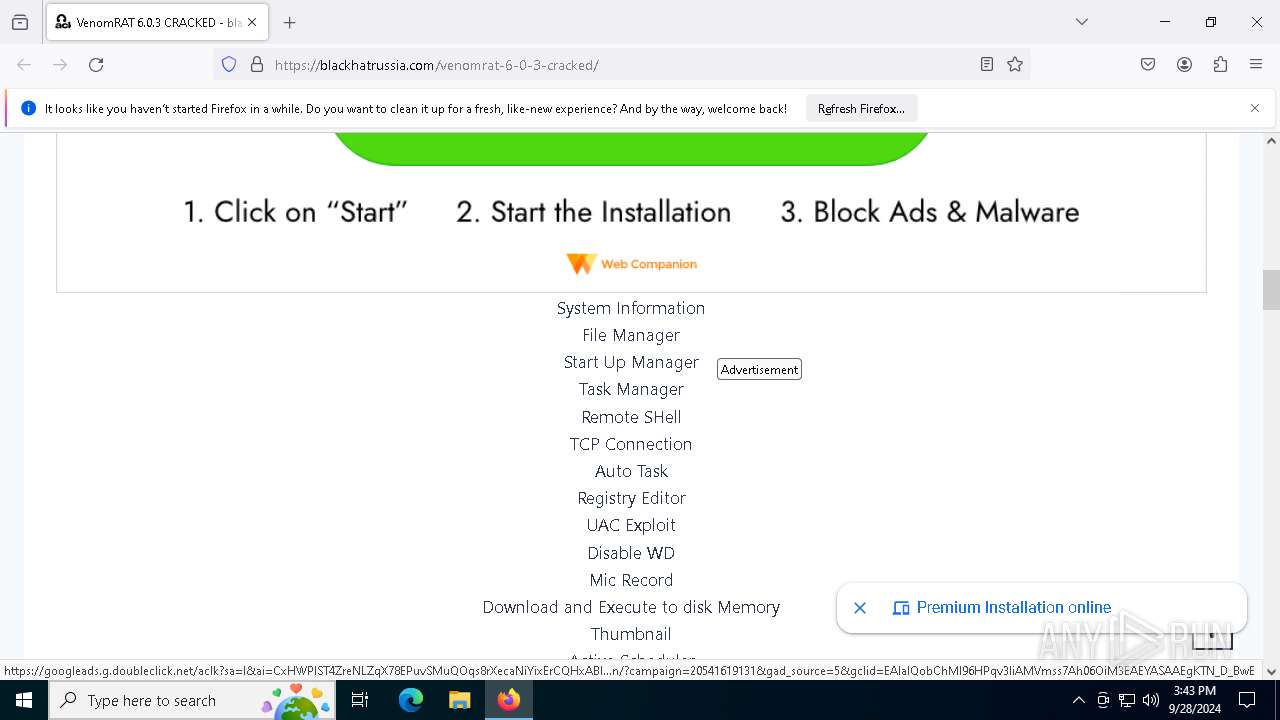Open the clock showing 3:43 PM
1280x720 pixels.
pos(1194,700)
